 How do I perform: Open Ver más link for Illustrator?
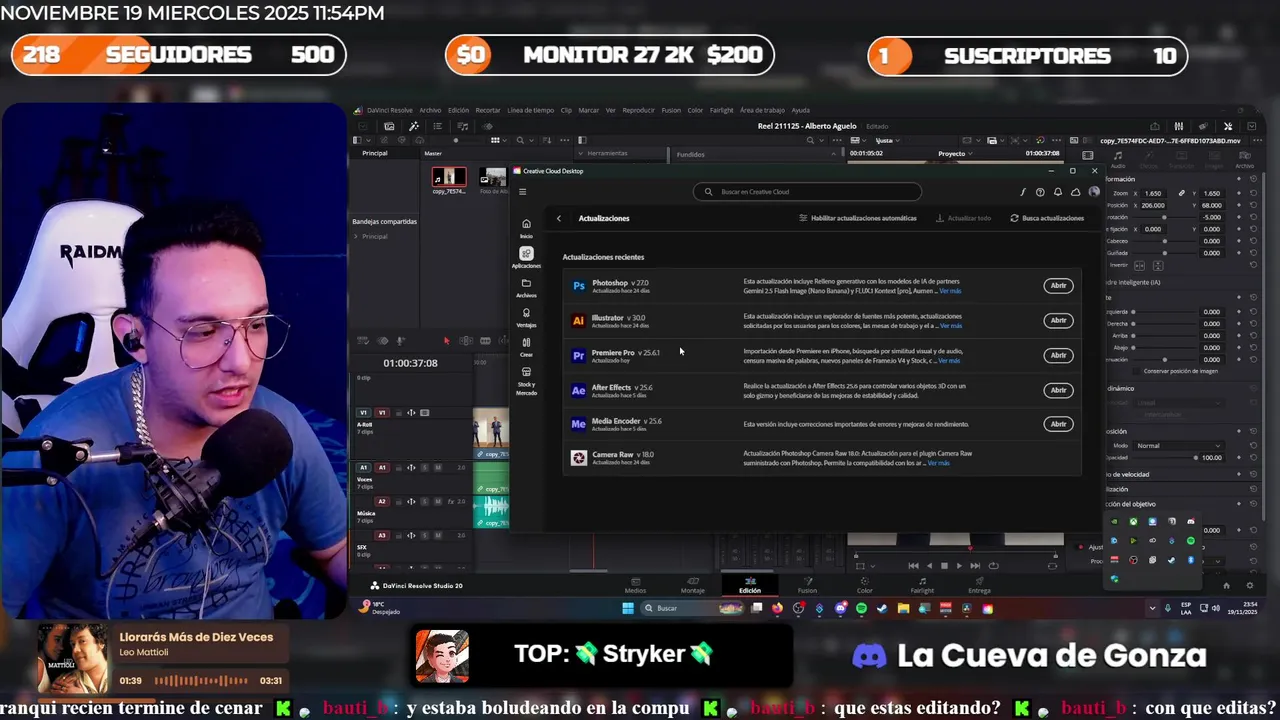click(950, 326)
